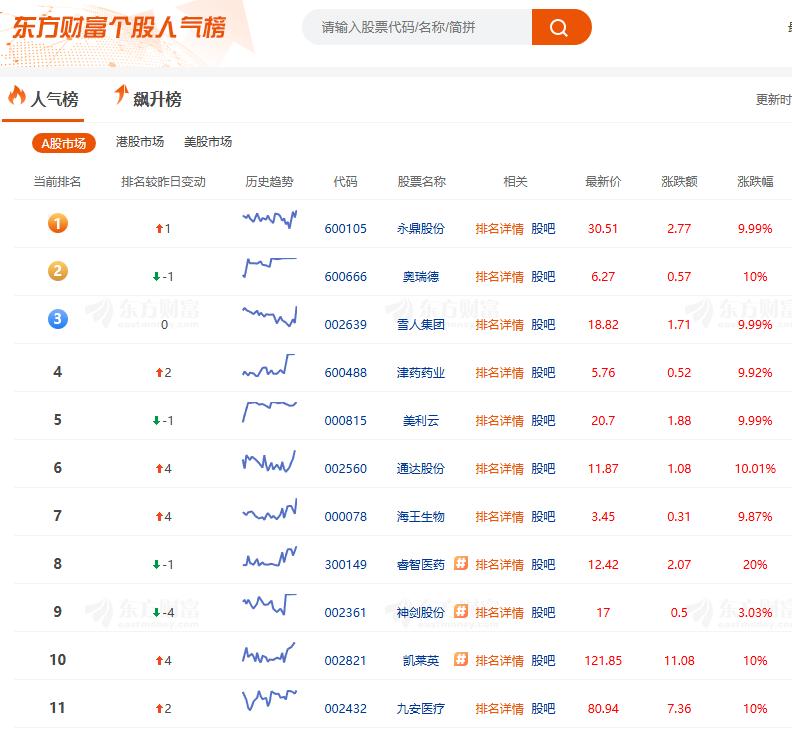This screenshot has height=729, width=792.
Task: Open stock code 002639 link
Action: tap(345, 325)
